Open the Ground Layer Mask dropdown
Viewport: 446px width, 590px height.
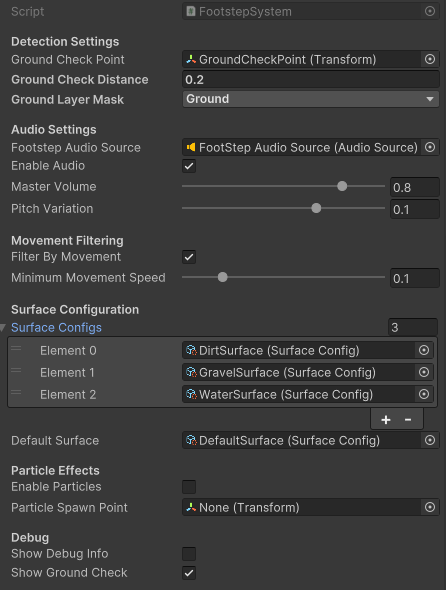tap(311, 99)
